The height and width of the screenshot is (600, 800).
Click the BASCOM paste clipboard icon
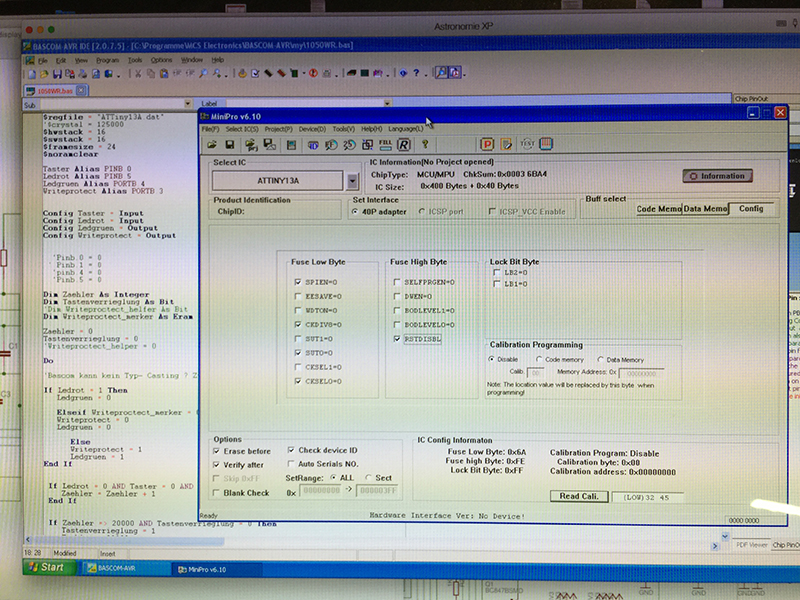pos(164,74)
